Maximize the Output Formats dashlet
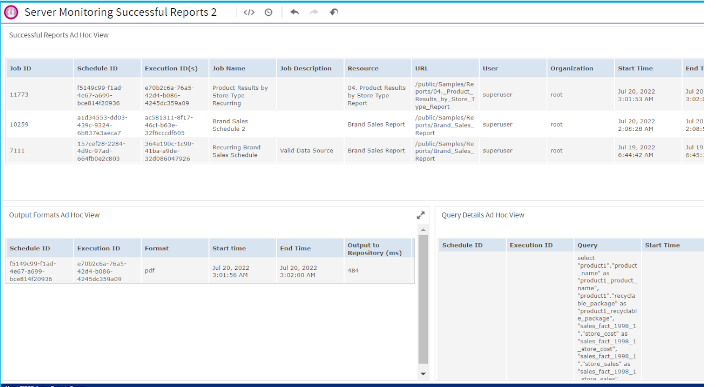The image size is (716, 387). pyautogui.click(x=421, y=215)
